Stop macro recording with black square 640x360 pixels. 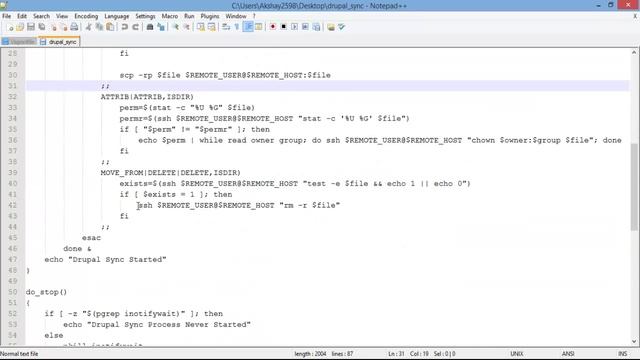click(x=284, y=27)
